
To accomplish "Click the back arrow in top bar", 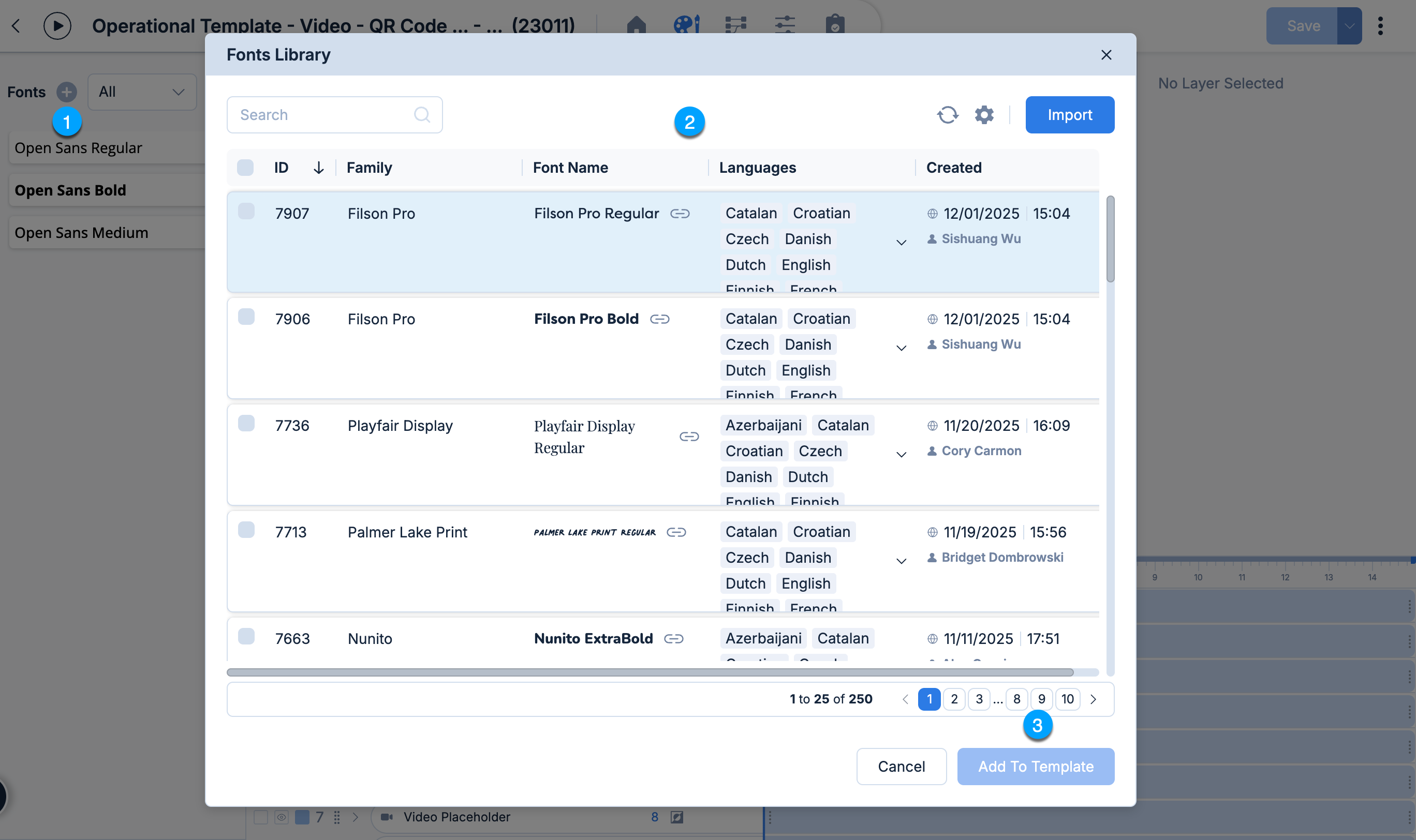I will pos(16,26).
